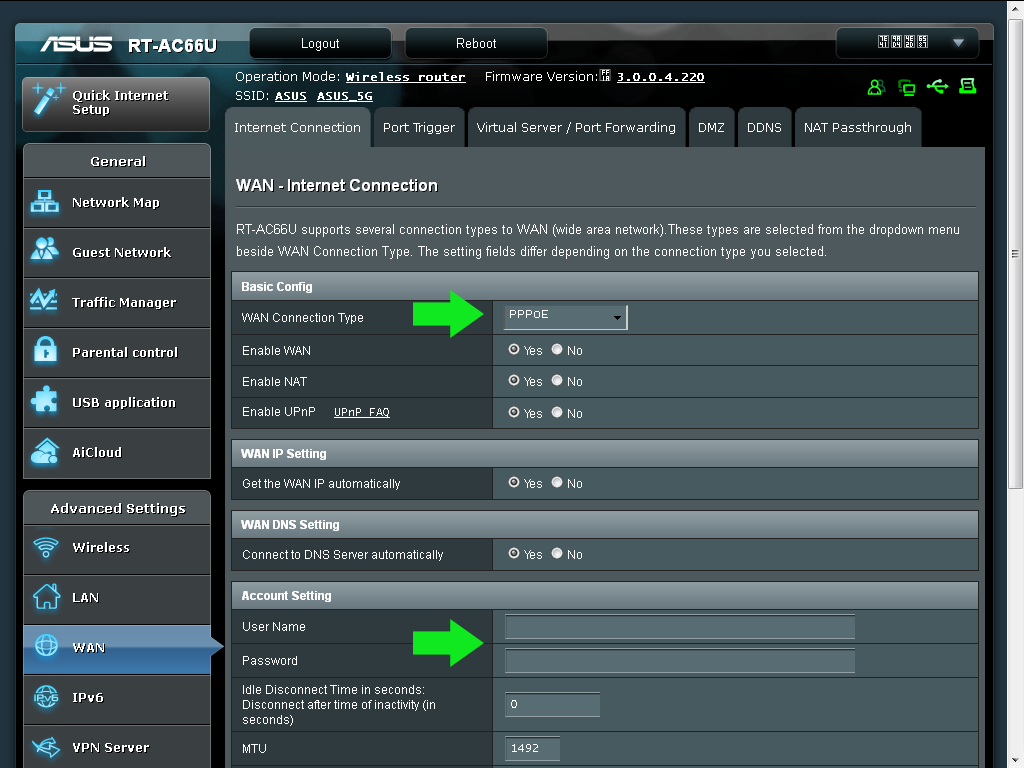Click the Guest Network people icon

click(44, 250)
